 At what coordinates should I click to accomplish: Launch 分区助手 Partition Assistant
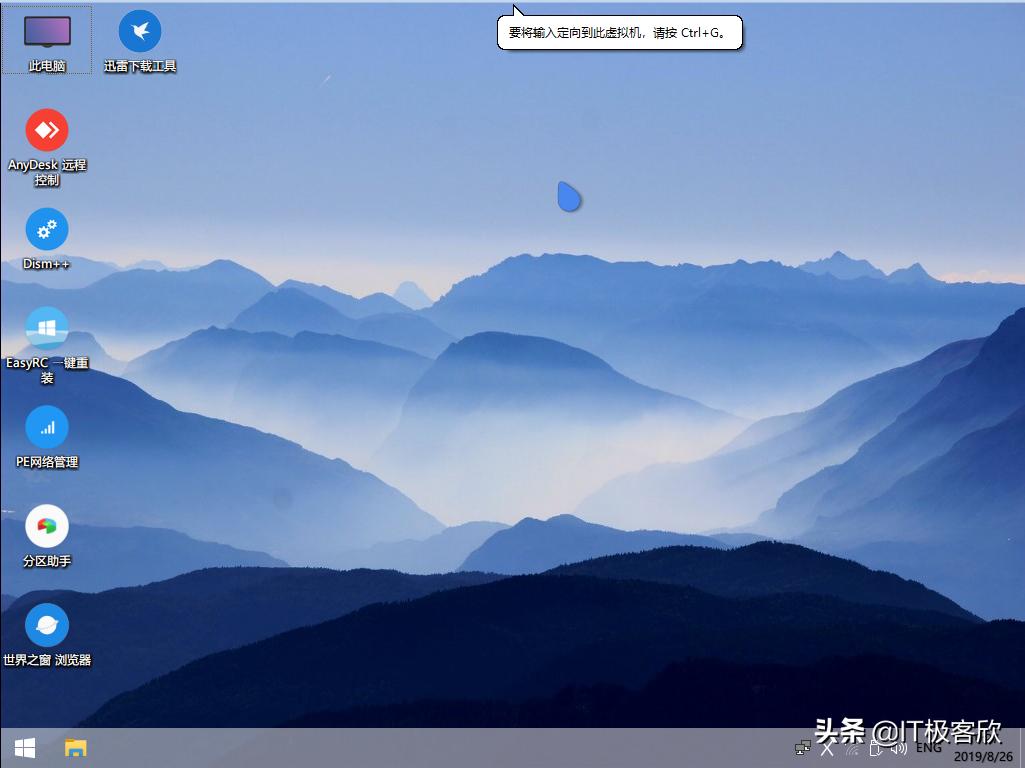46,525
